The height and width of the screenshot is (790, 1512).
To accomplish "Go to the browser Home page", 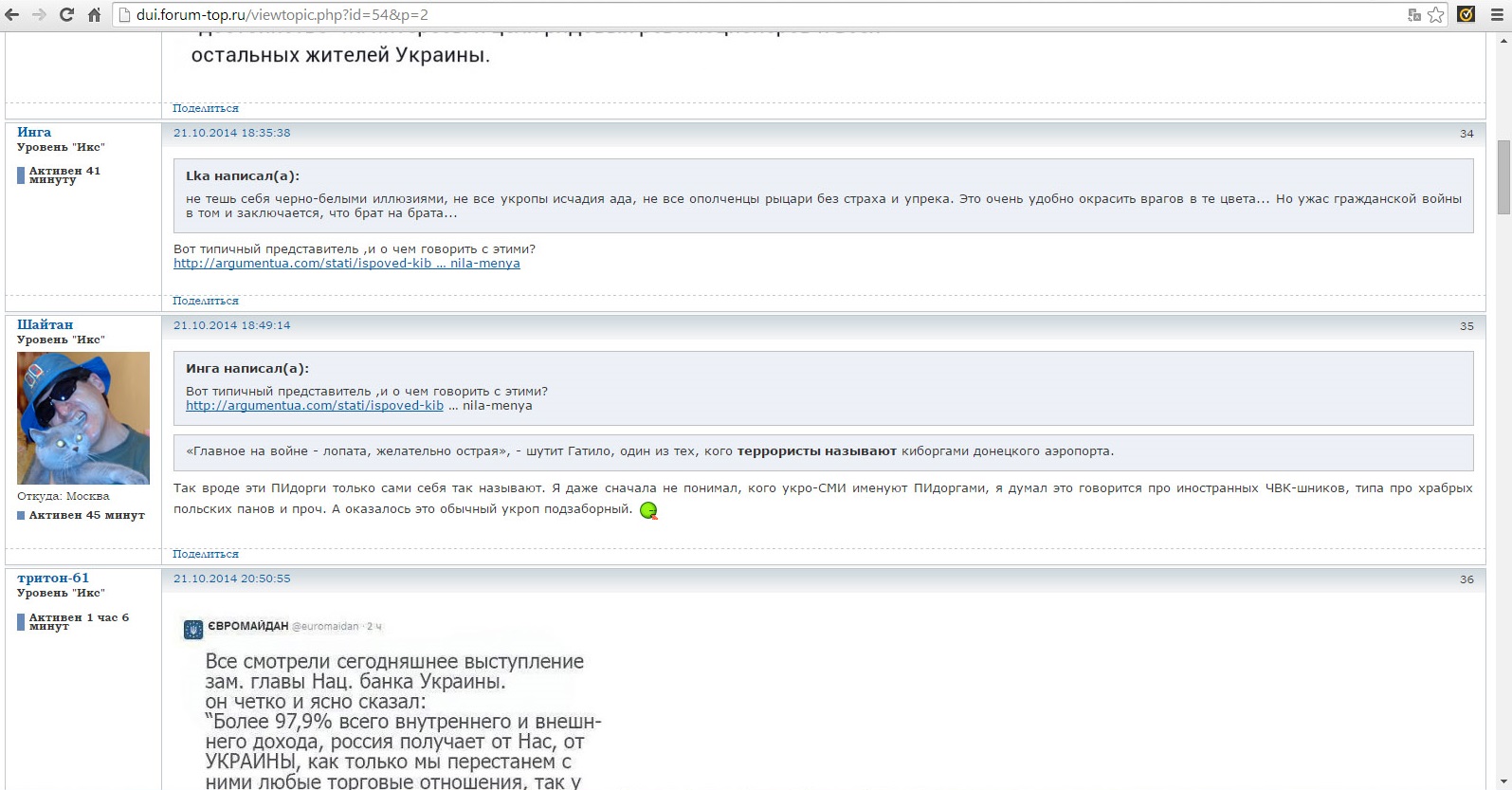I will [94, 14].
